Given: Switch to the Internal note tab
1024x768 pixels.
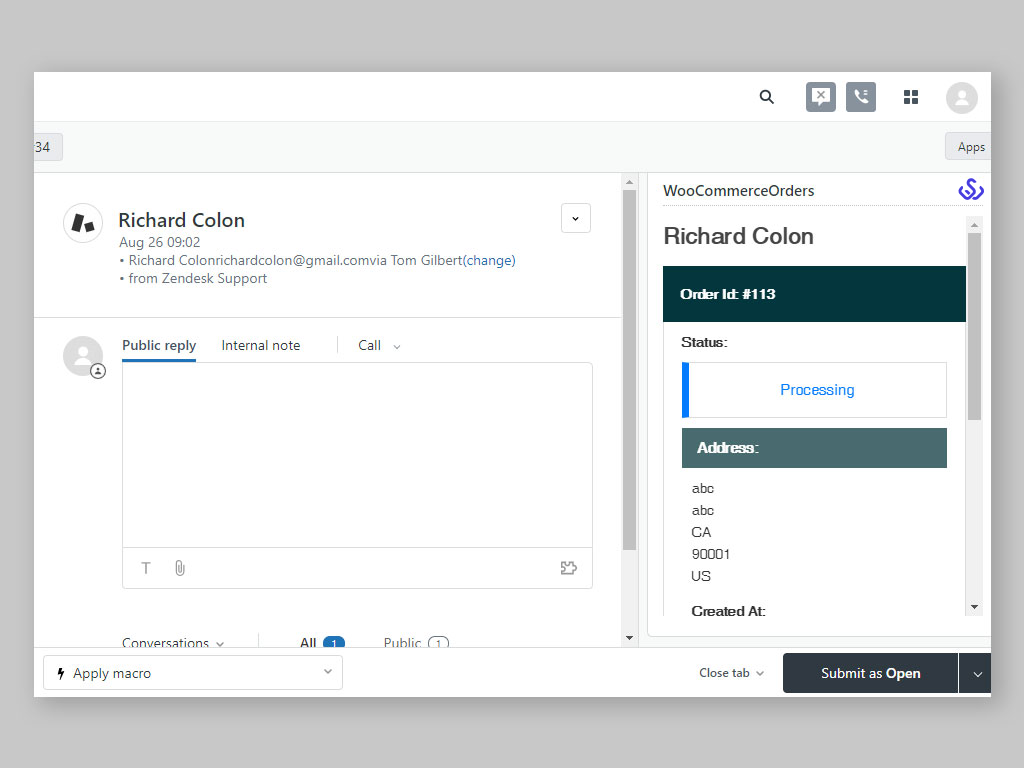Looking at the screenshot, I should (x=260, y=345).
